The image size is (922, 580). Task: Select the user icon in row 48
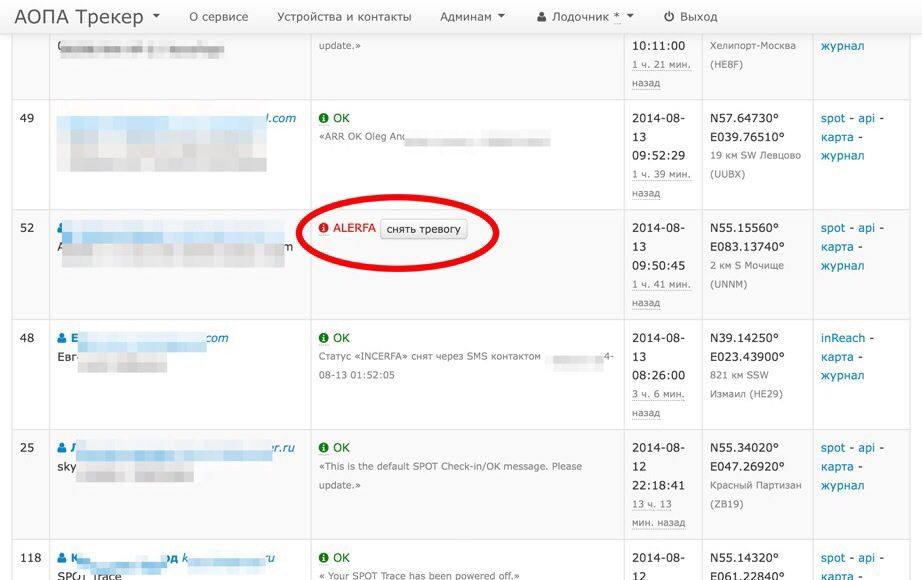pyautogui.click(x=62, y=338)
